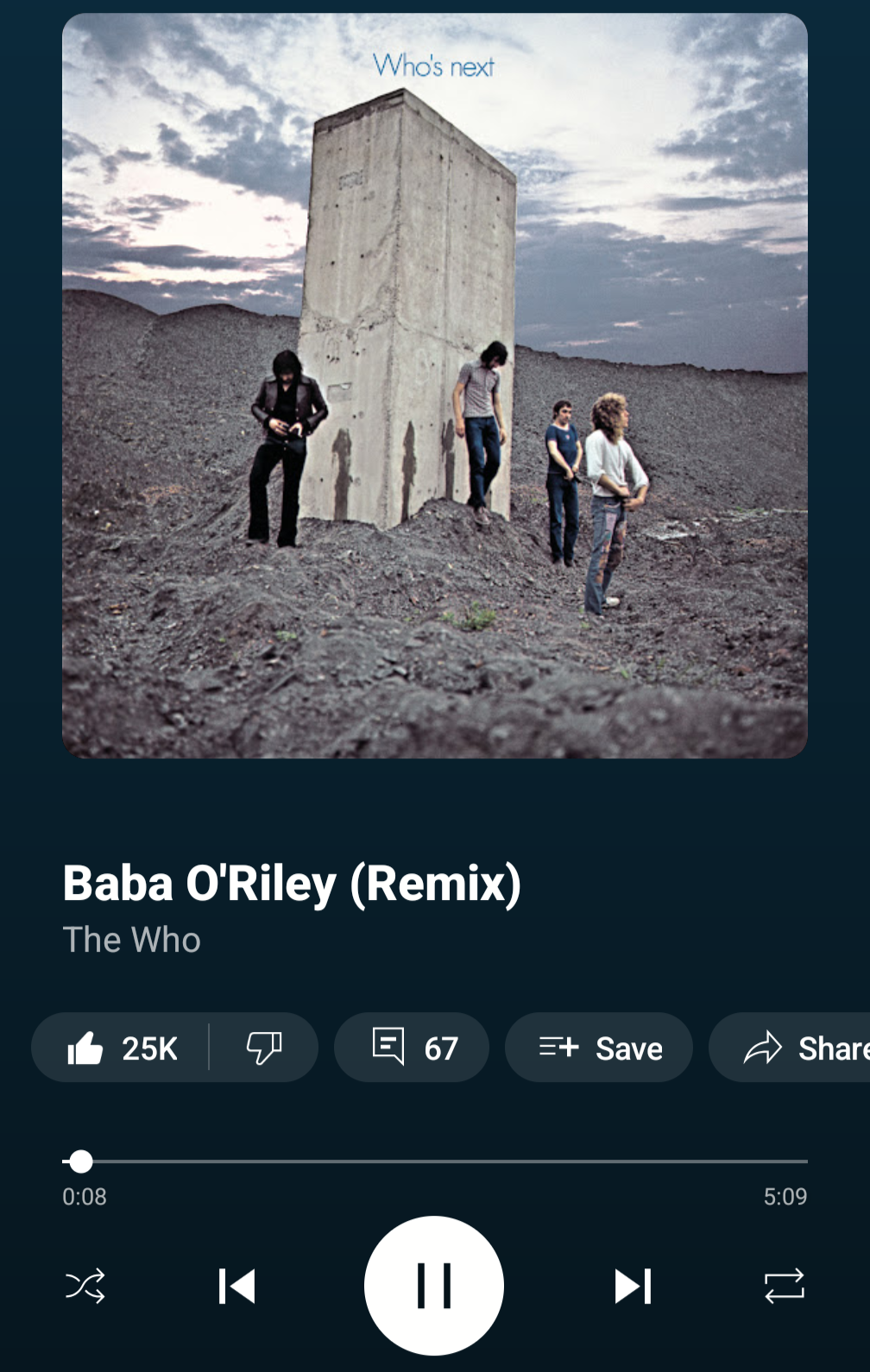Skip to the next track
The height and width of the screenshot is (1372, 870).
633,1286
